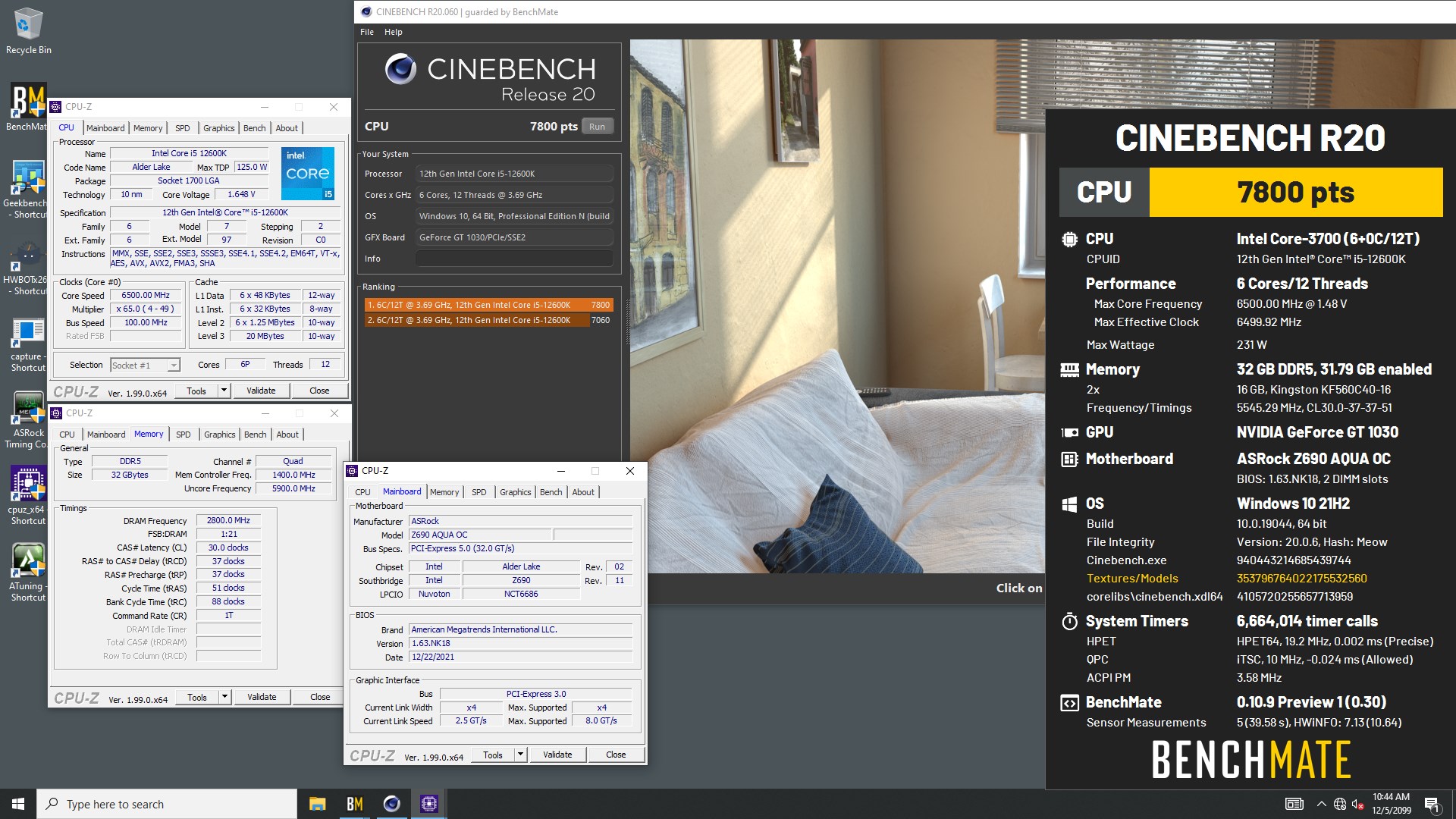This screenshot has height=819, width=1456.
Task: Select first ranking entry scoring 7800
Action: pos(488,305)
